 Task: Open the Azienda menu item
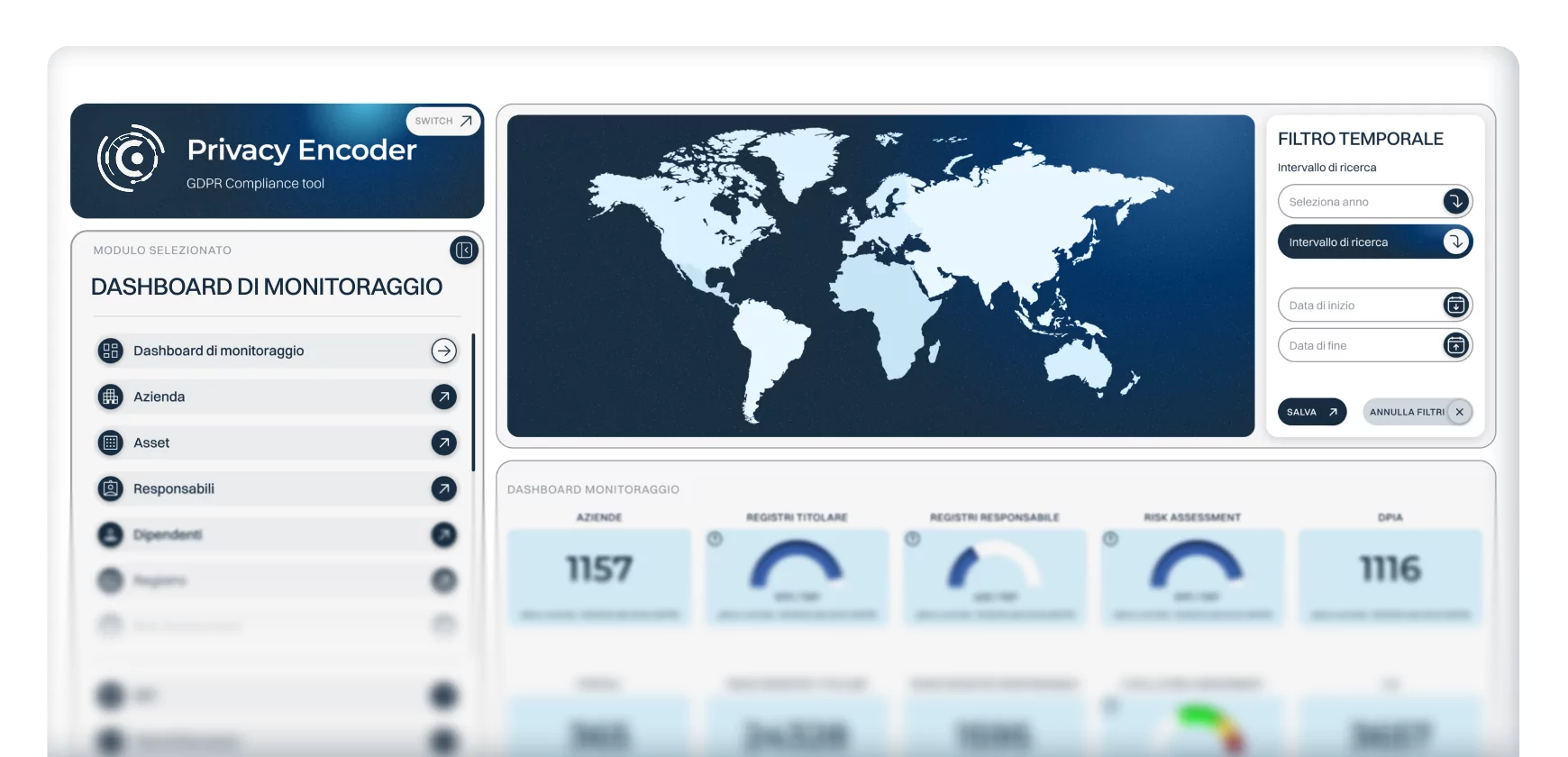[278, 397]
